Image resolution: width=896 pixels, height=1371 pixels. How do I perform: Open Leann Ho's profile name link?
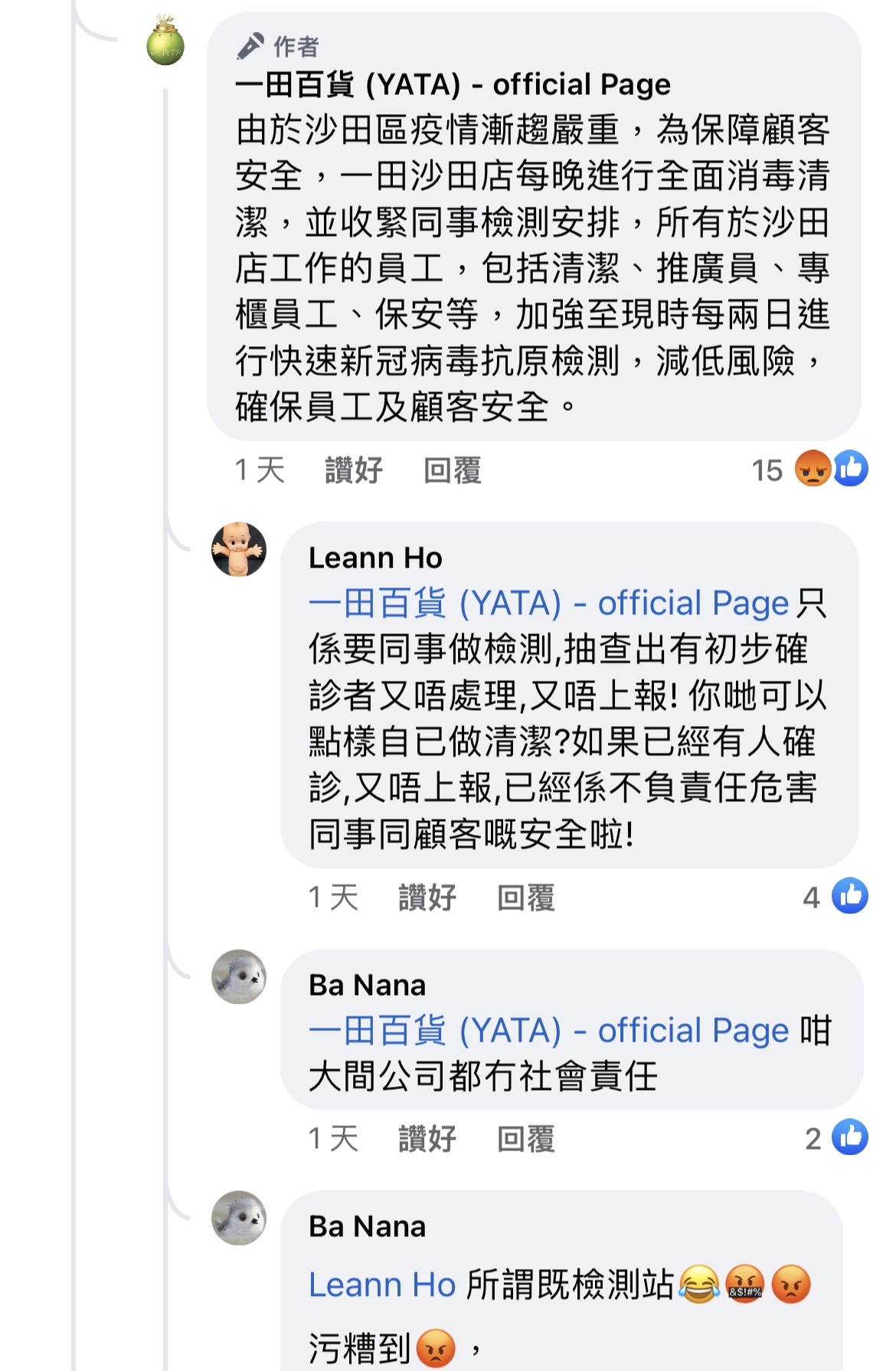pos(375,558)
